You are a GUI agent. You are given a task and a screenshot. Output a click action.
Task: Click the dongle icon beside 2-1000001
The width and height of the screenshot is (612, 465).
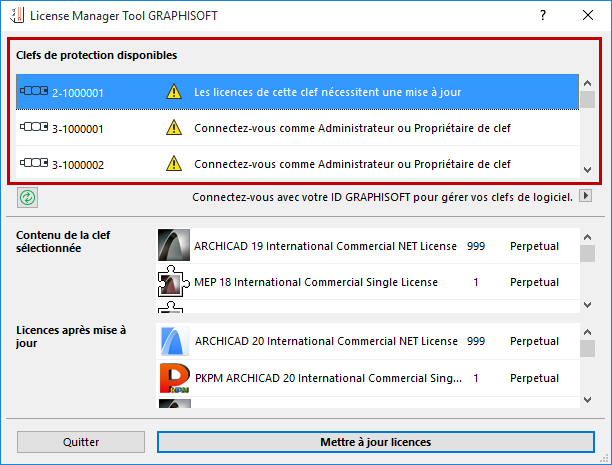coord(34,91)
